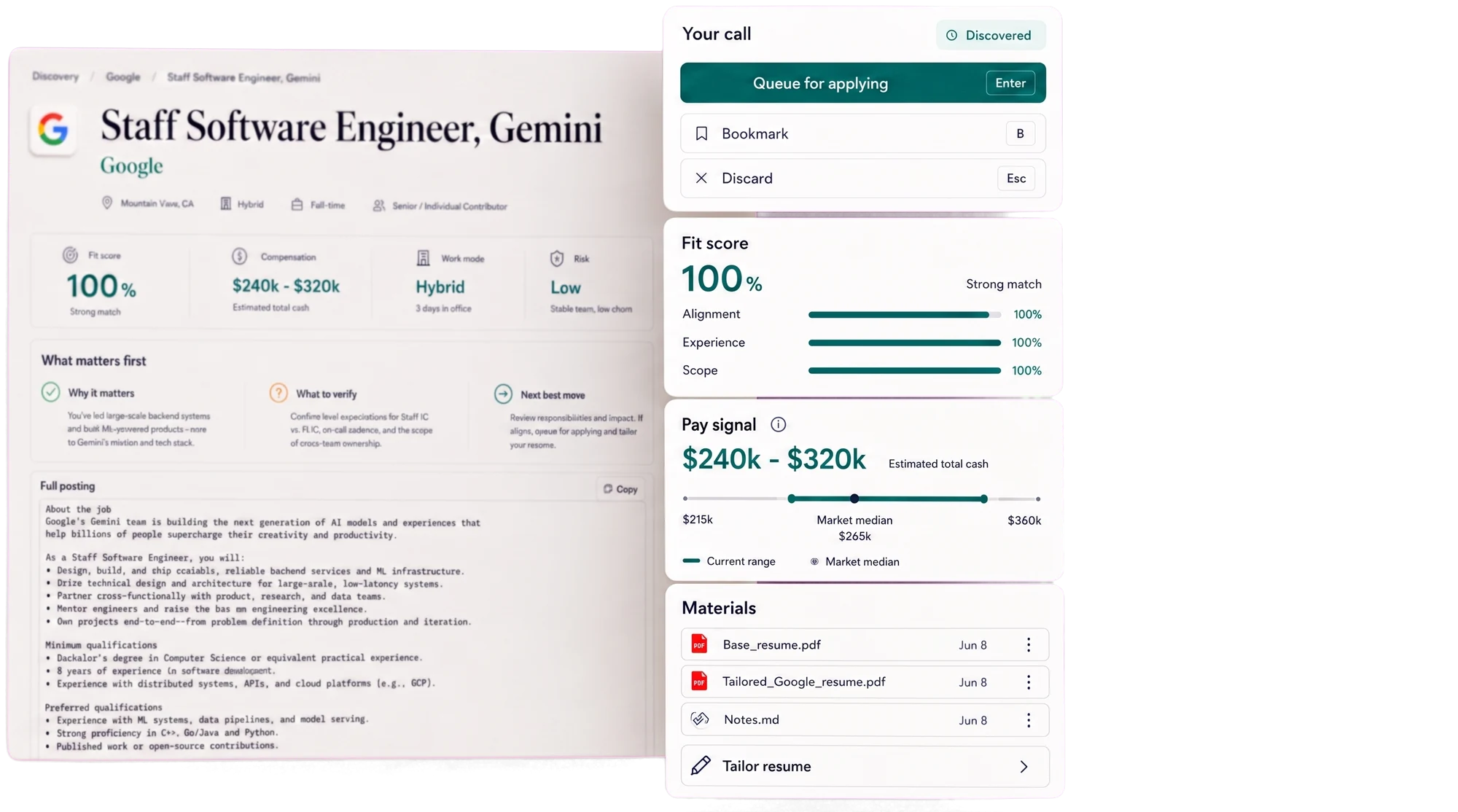This screenshot has height=812, width=1458.
Task: Click the pencil icon in Tailor resume
Action: point(701,765)
